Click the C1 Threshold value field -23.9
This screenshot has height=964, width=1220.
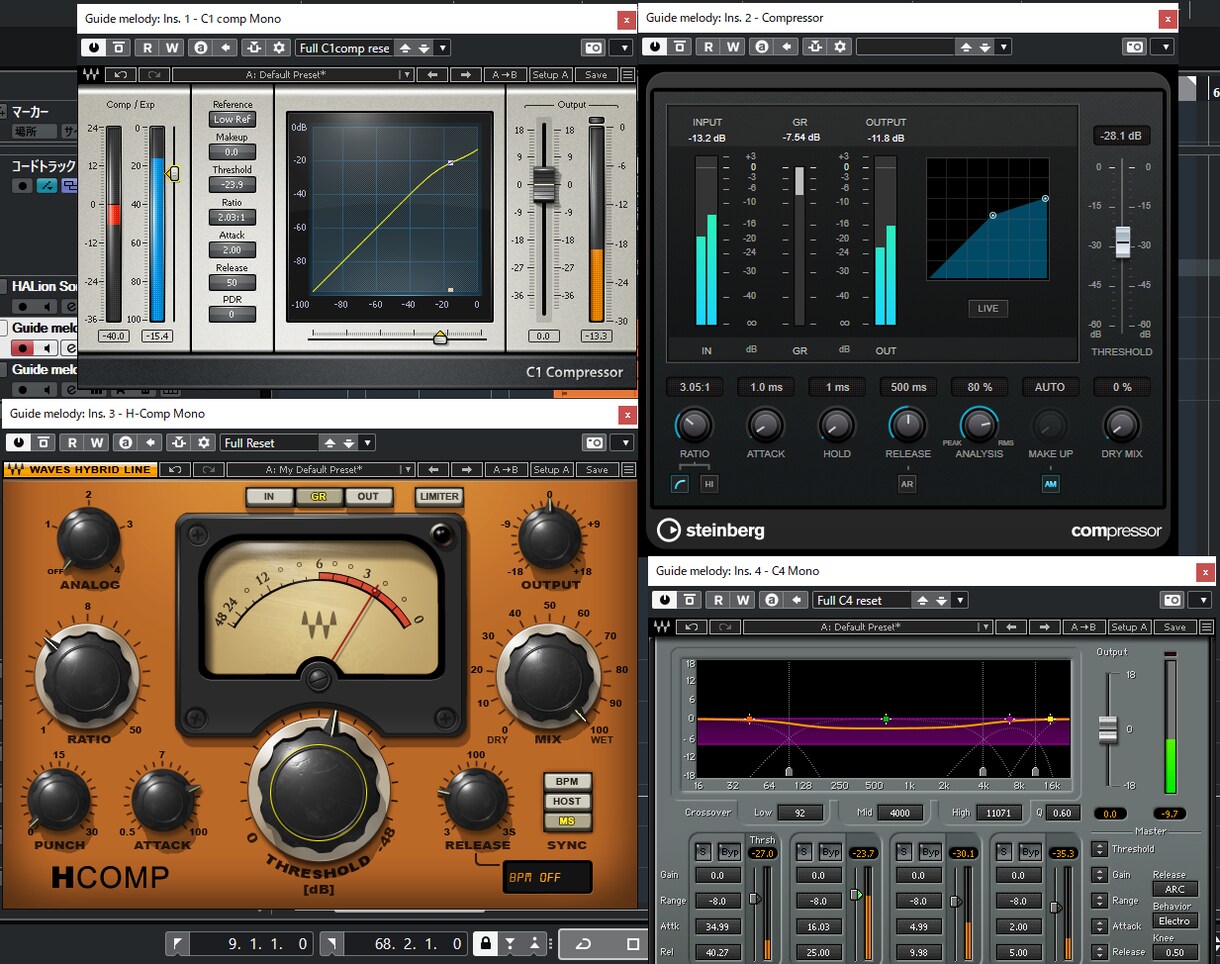click(x=232, y=185)
